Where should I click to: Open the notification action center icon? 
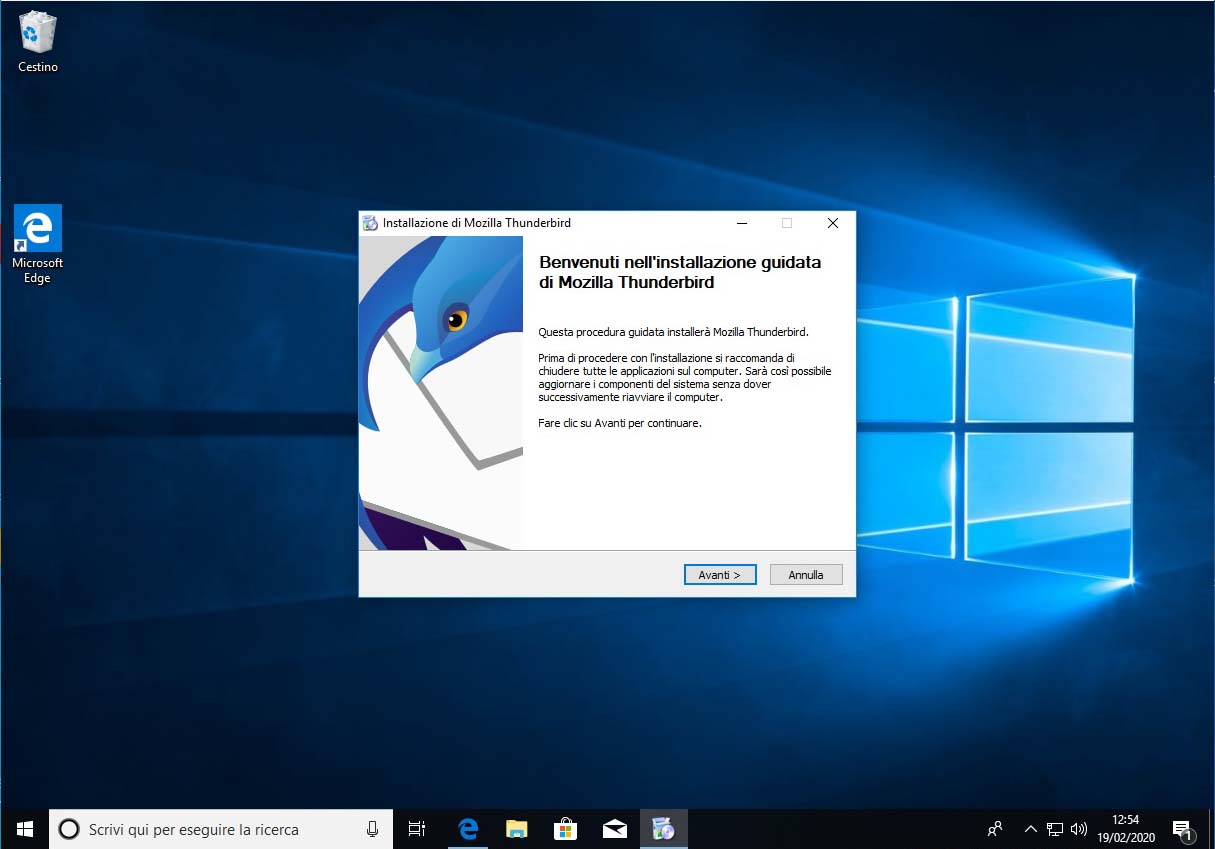(1182, 829)
